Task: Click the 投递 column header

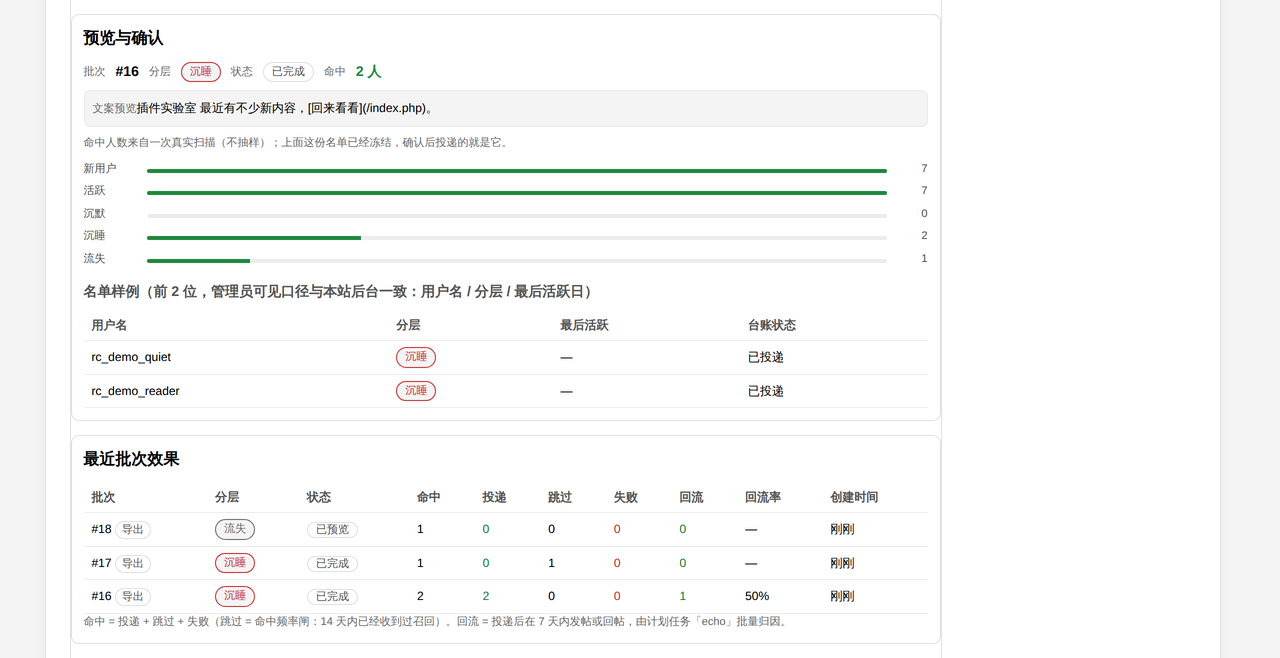Action: point(494,497)
